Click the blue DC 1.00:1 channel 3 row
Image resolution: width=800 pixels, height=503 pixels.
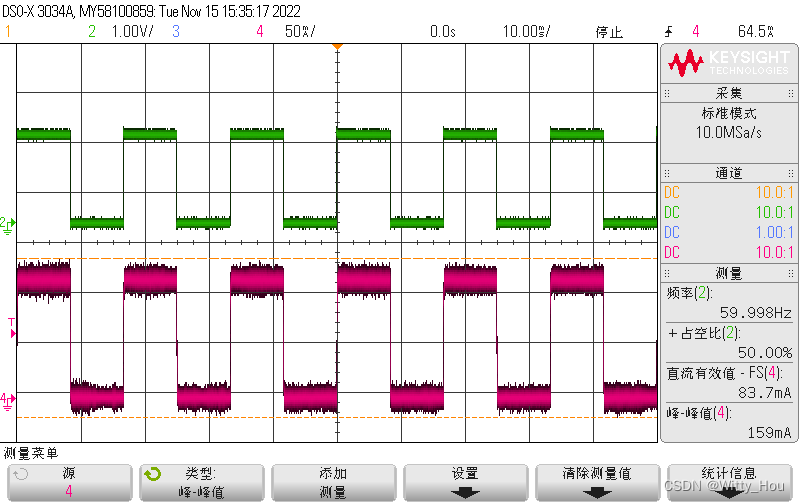729,232
